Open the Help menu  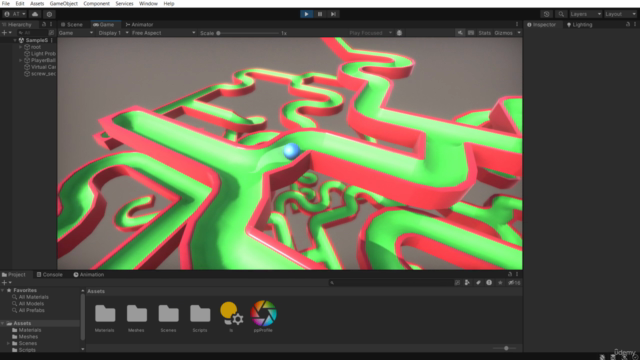click(169, 3)
